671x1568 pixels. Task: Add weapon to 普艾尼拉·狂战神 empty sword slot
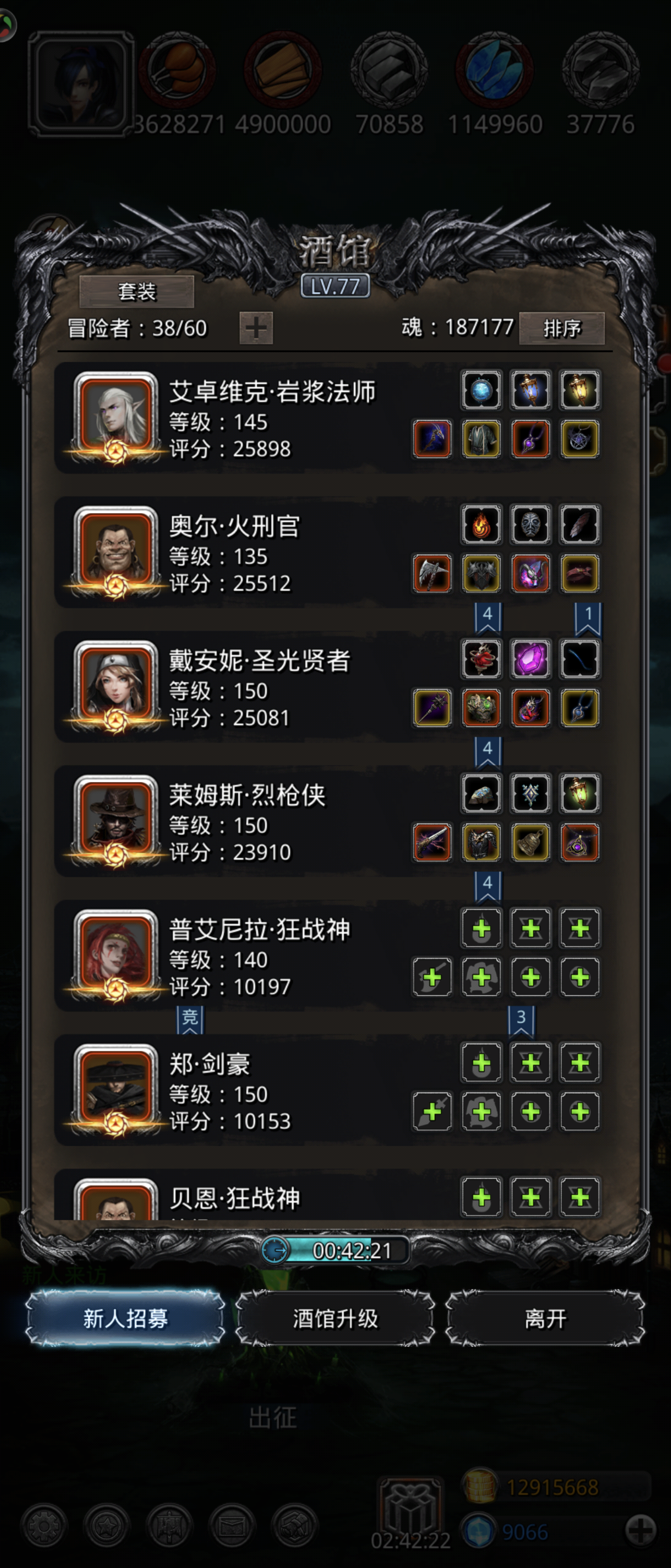432,977
